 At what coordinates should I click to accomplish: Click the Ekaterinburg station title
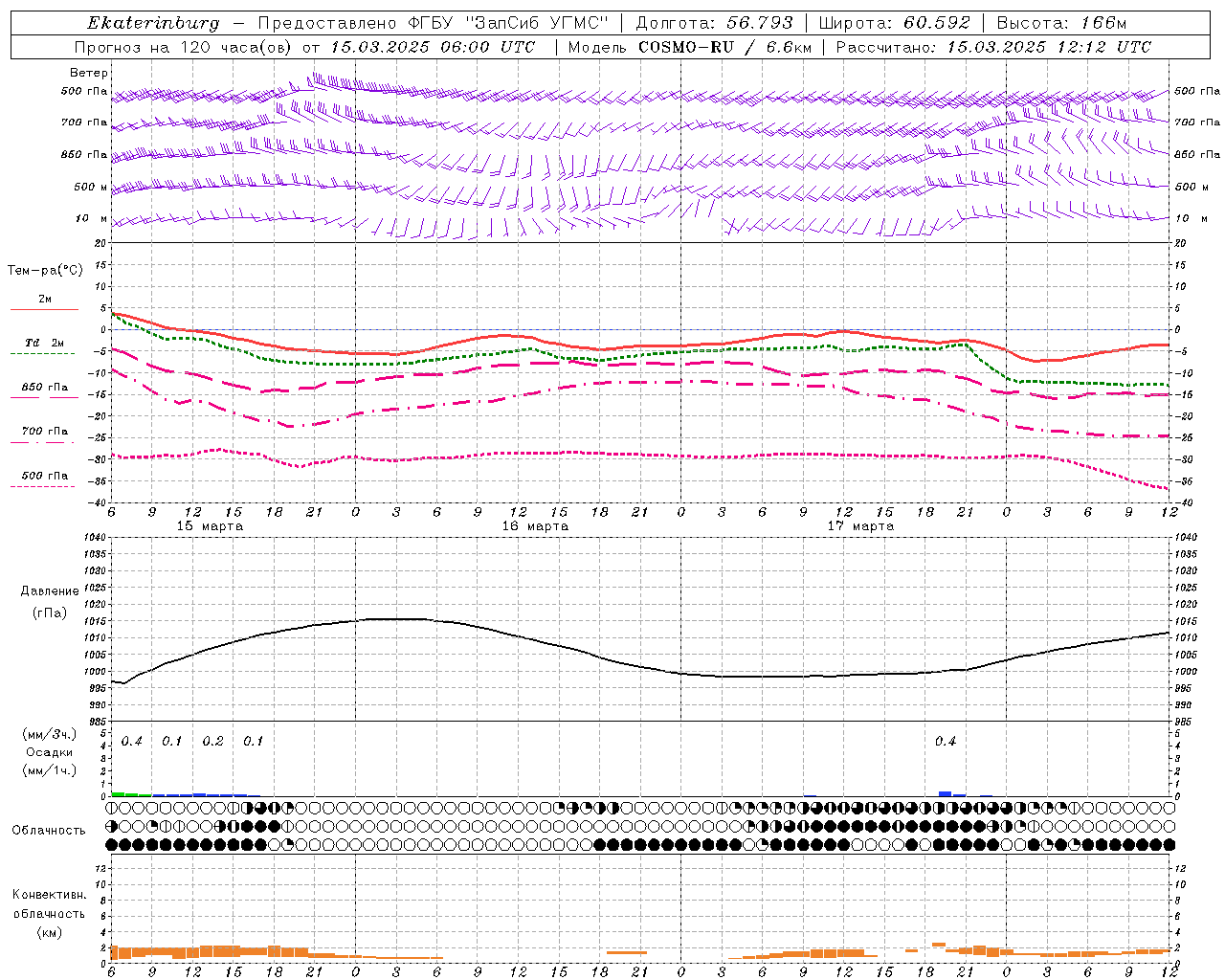click(153, 23)
